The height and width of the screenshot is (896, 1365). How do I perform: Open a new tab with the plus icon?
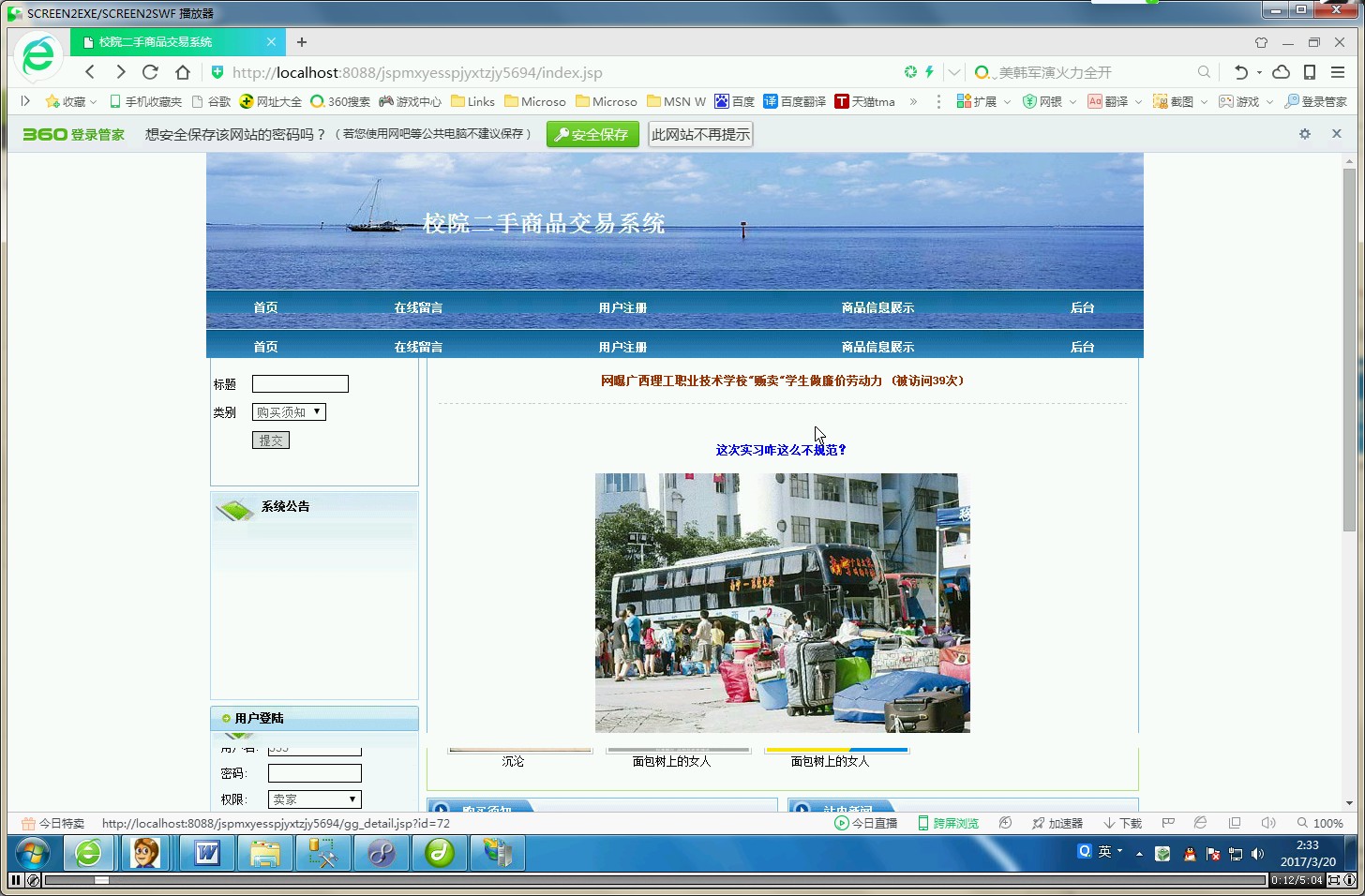(x=302, y=42)
